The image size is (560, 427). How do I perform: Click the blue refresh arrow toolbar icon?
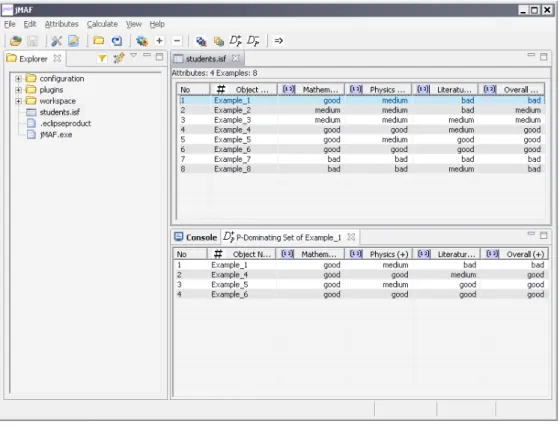pyautogui.click(x=116, y=41)
